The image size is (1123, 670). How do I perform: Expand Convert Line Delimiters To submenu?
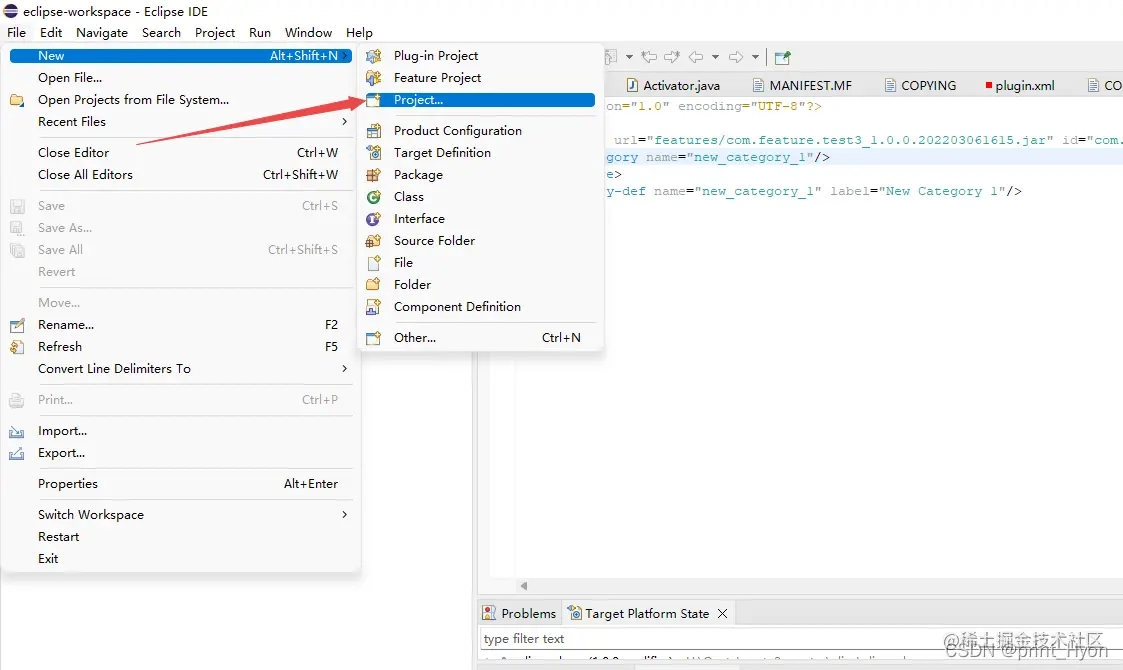344,369
